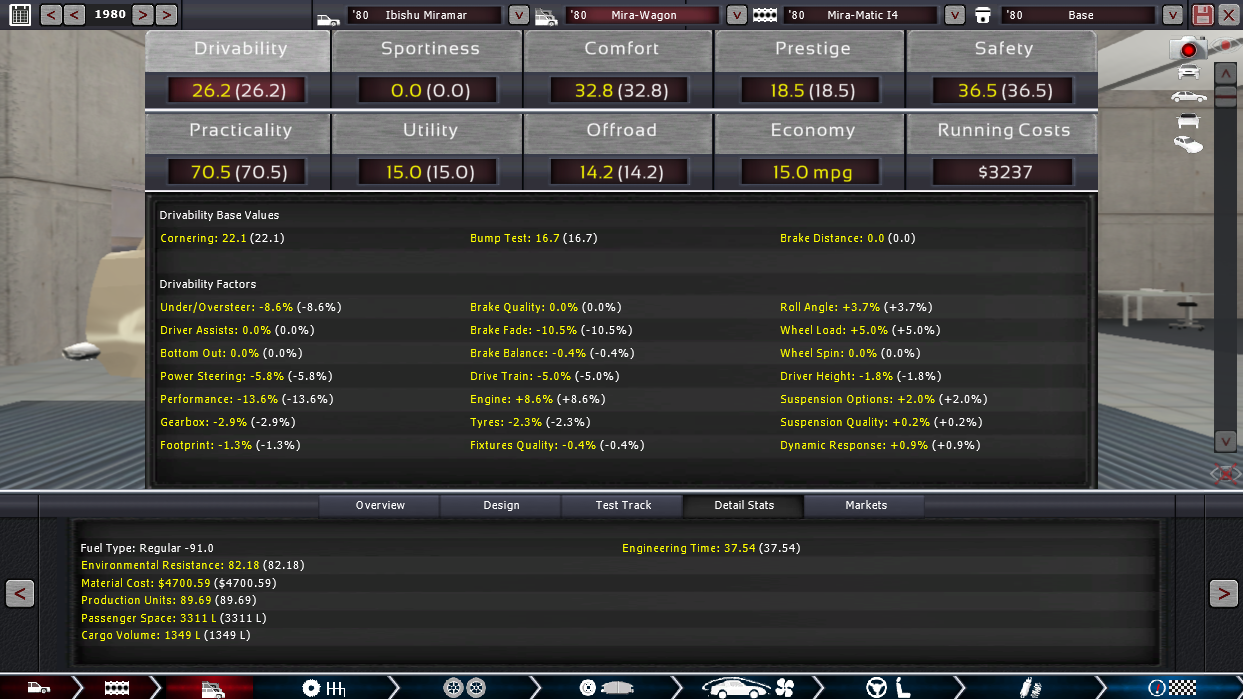Switch to side view car icon
This screenshot has height=699, width=1243.
1188,97
